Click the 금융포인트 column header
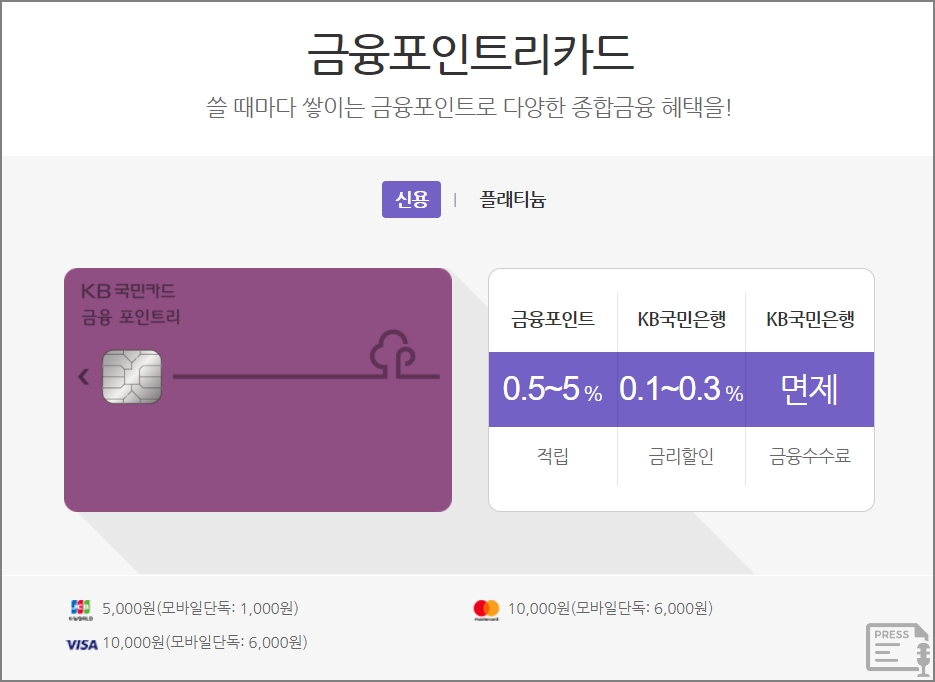 pos(553,320)
